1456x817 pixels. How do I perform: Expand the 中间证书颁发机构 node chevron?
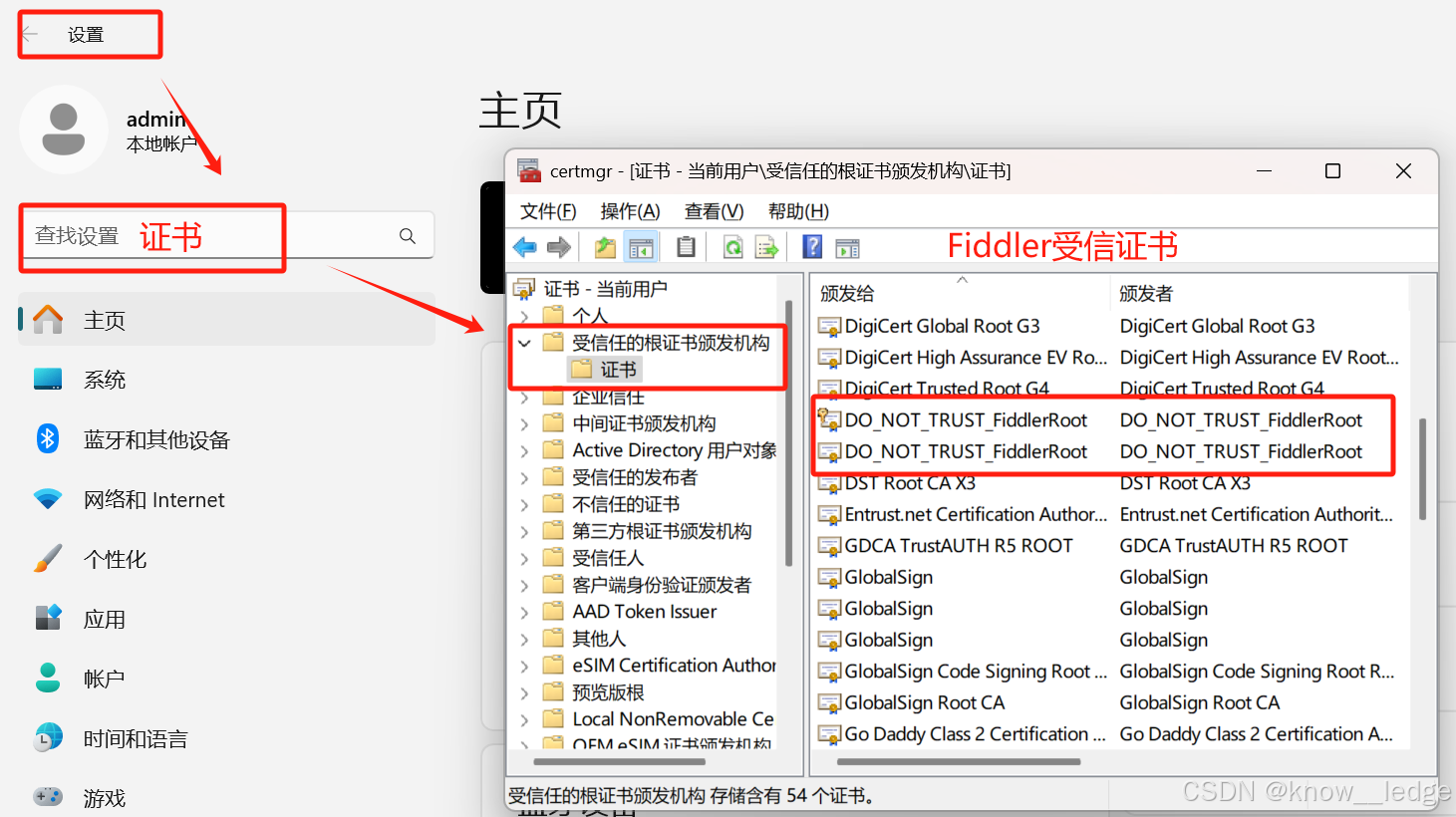[x=524, y=423]
